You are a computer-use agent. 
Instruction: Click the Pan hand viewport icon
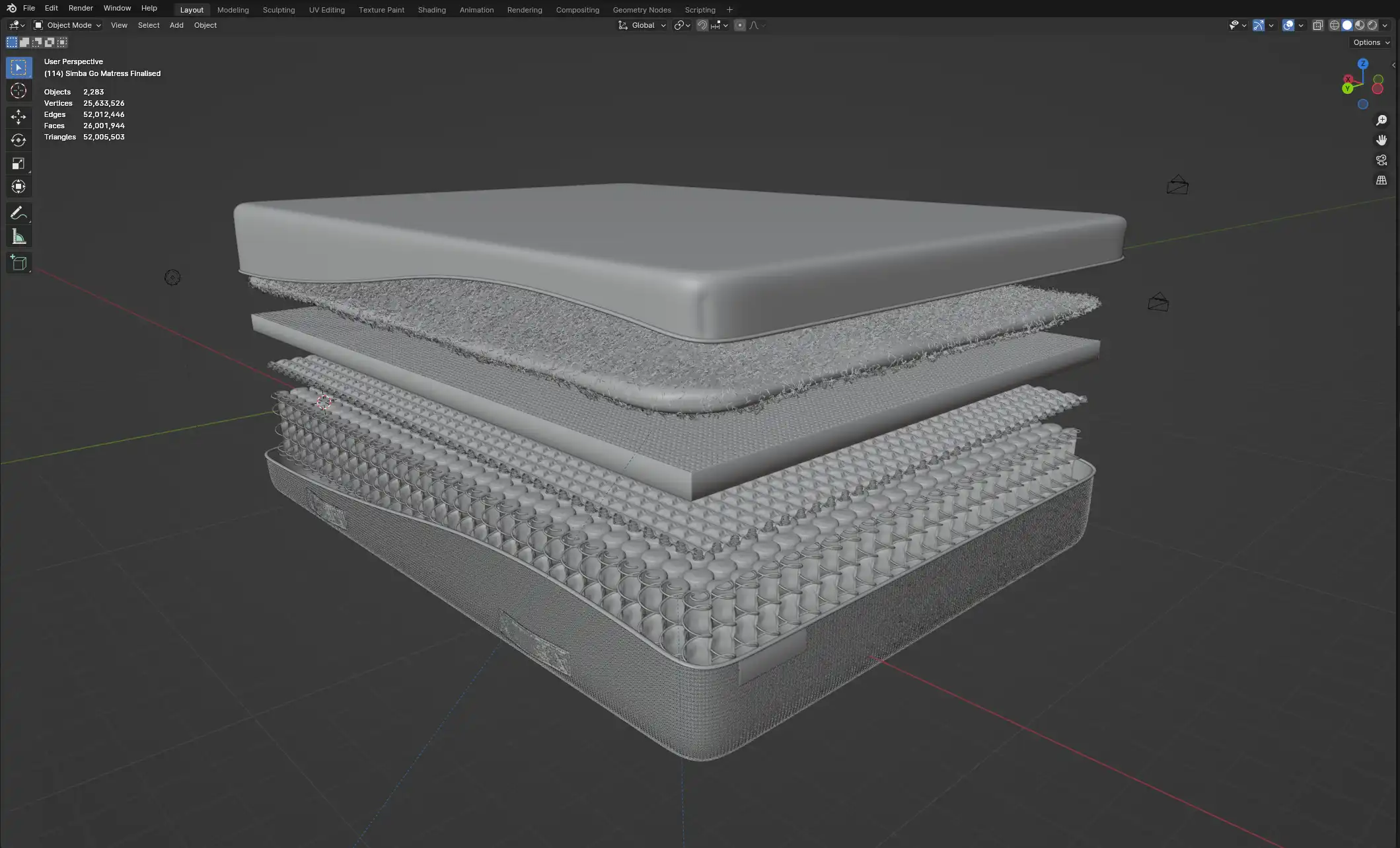(x=1382, y=140)
